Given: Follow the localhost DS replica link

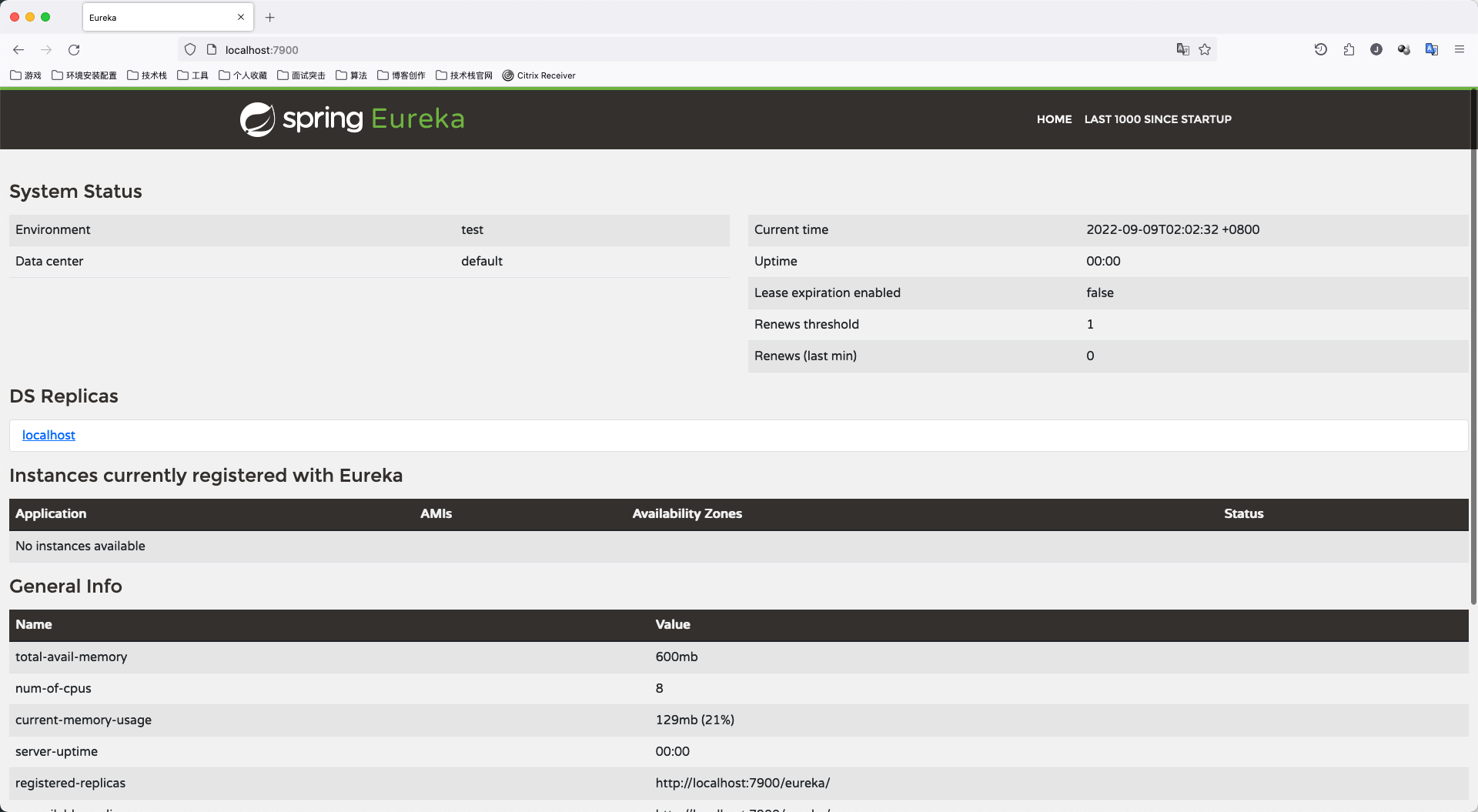Looking at the screenshot, I should [x=48, y=435].
